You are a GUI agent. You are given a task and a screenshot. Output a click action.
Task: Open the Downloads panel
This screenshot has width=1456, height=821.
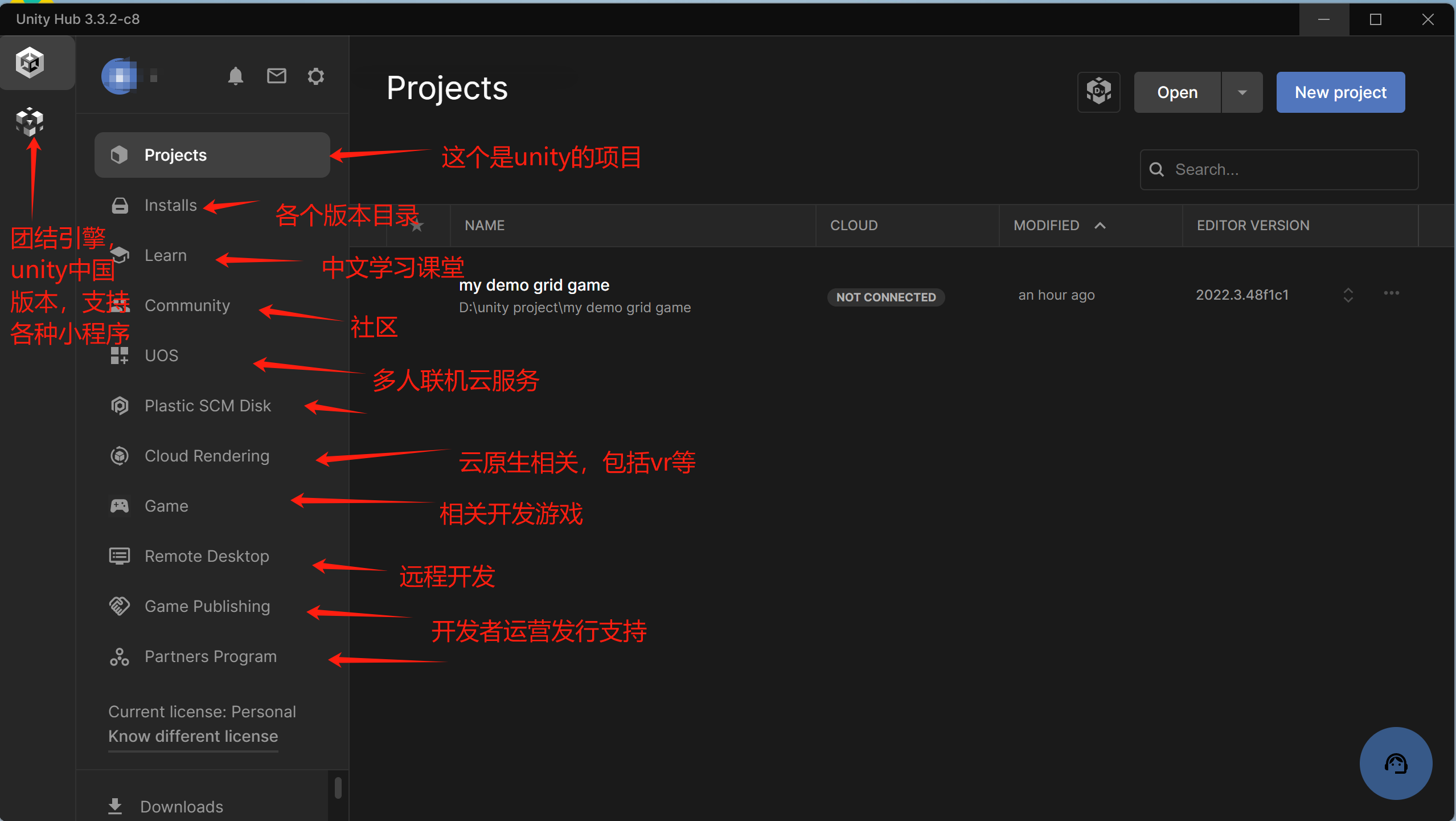[182, 807]
